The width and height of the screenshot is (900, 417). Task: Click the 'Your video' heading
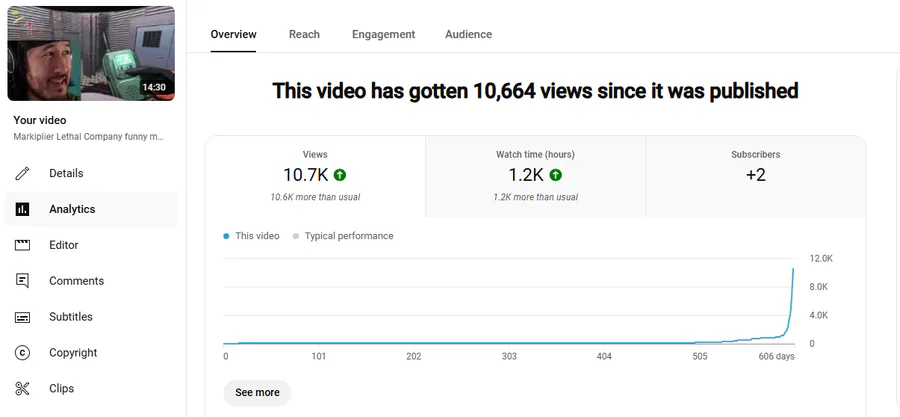tap(40, 120)
